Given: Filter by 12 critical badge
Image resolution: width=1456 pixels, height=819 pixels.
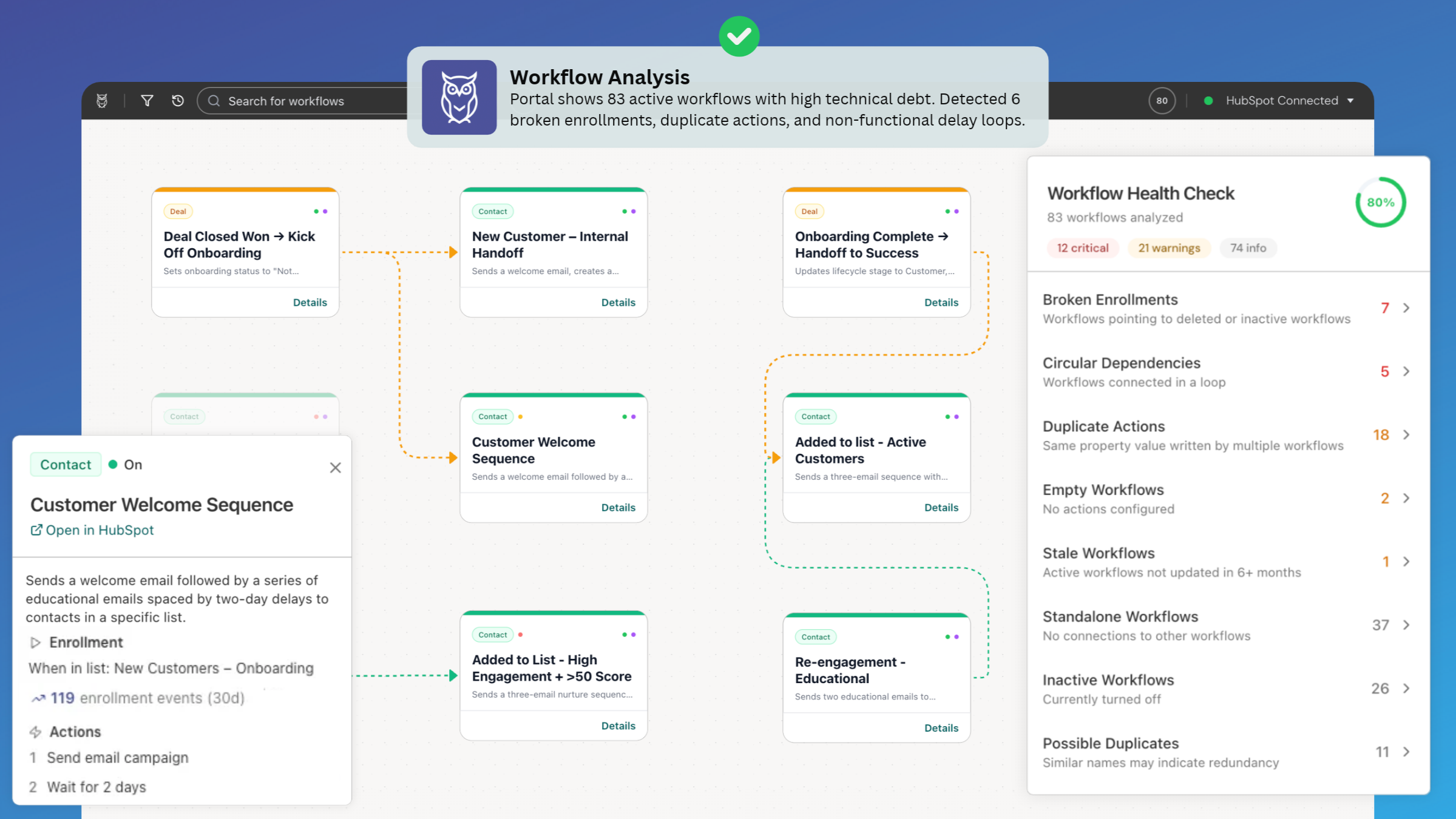Looking at the screenshot, I should 1083,248.
